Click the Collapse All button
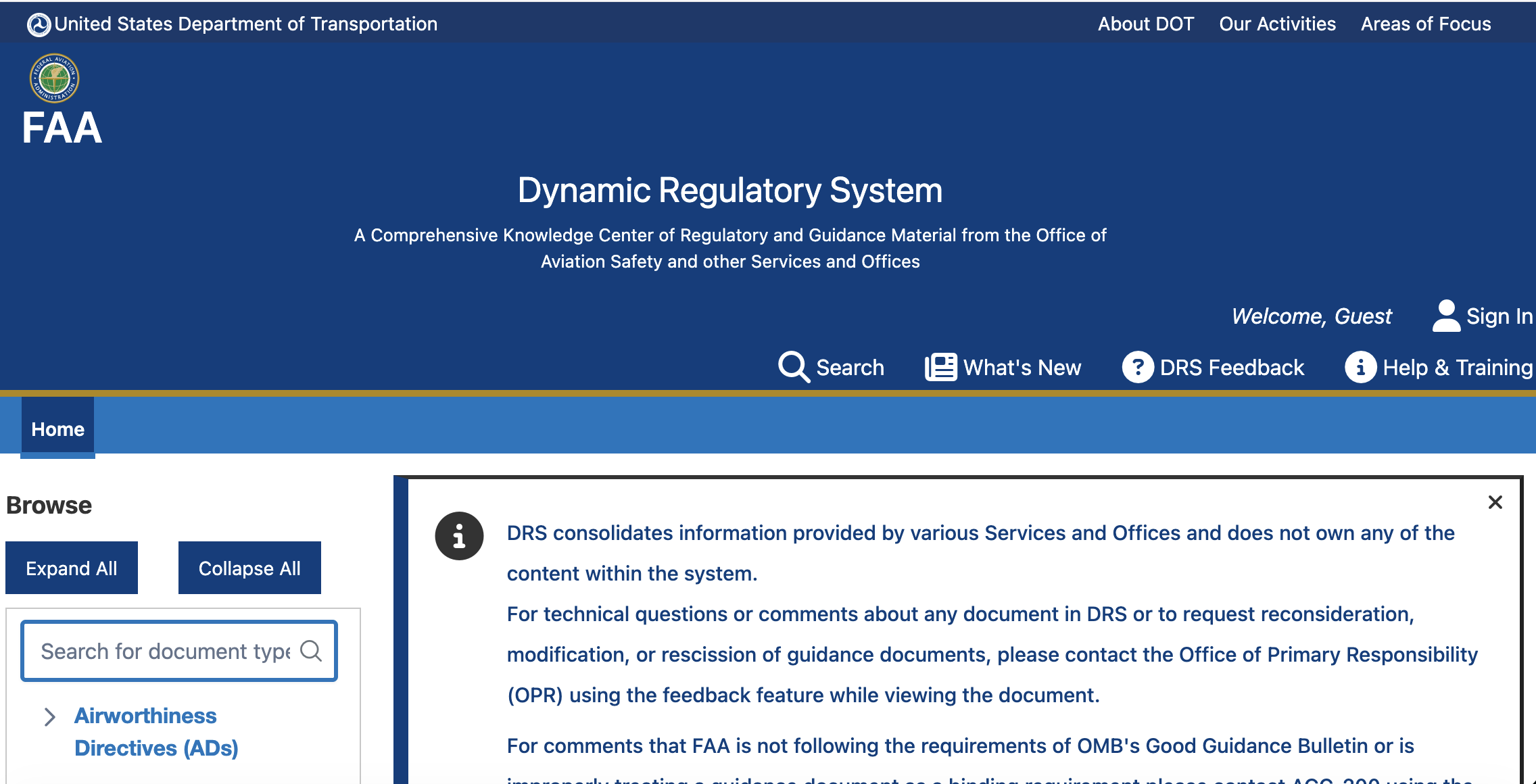This screenshot has height=784, width=1536. [249, 568]
